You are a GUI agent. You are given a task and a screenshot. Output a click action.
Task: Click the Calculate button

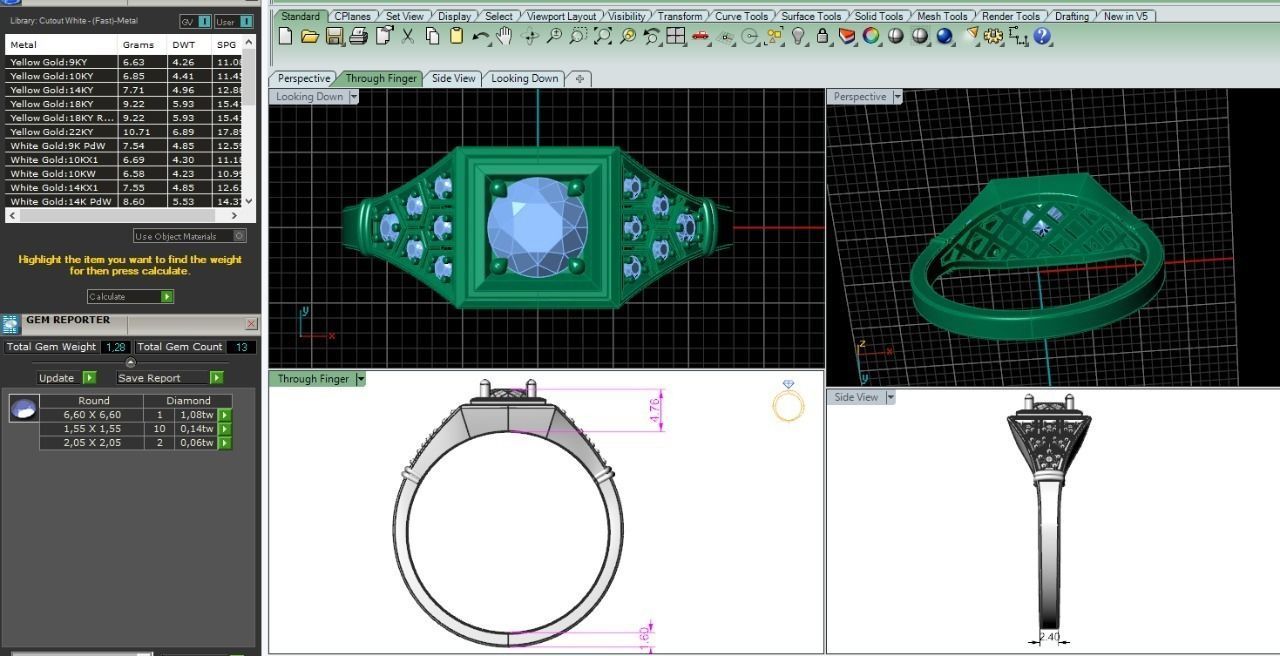[130, 296]
